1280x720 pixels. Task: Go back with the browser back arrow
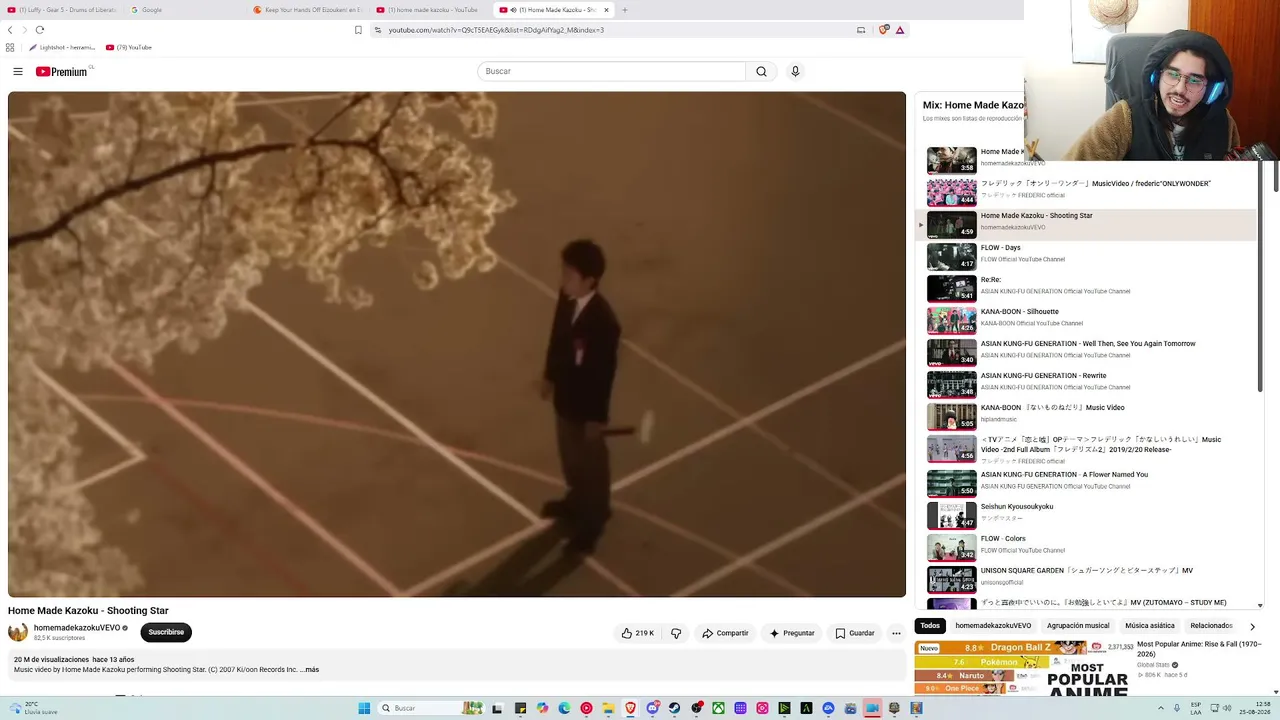click(10, 30)
